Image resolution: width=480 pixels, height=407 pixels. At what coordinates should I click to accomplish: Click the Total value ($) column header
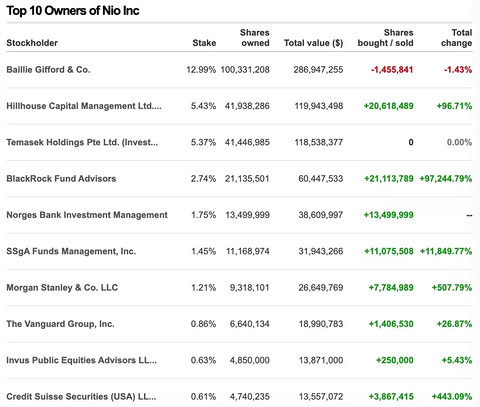(314, 43)
